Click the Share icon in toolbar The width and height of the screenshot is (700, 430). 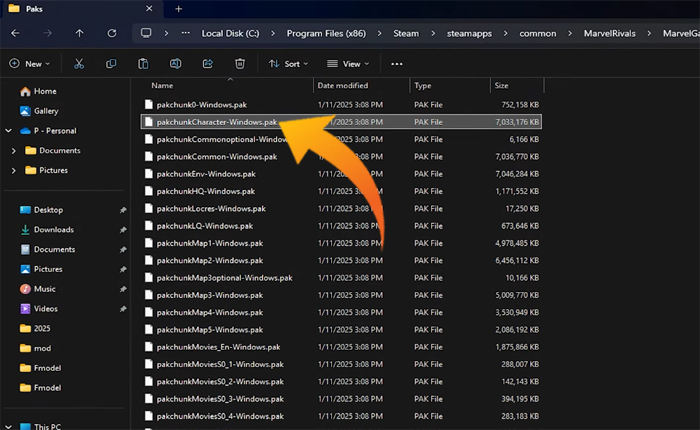(x=207, y=63)
